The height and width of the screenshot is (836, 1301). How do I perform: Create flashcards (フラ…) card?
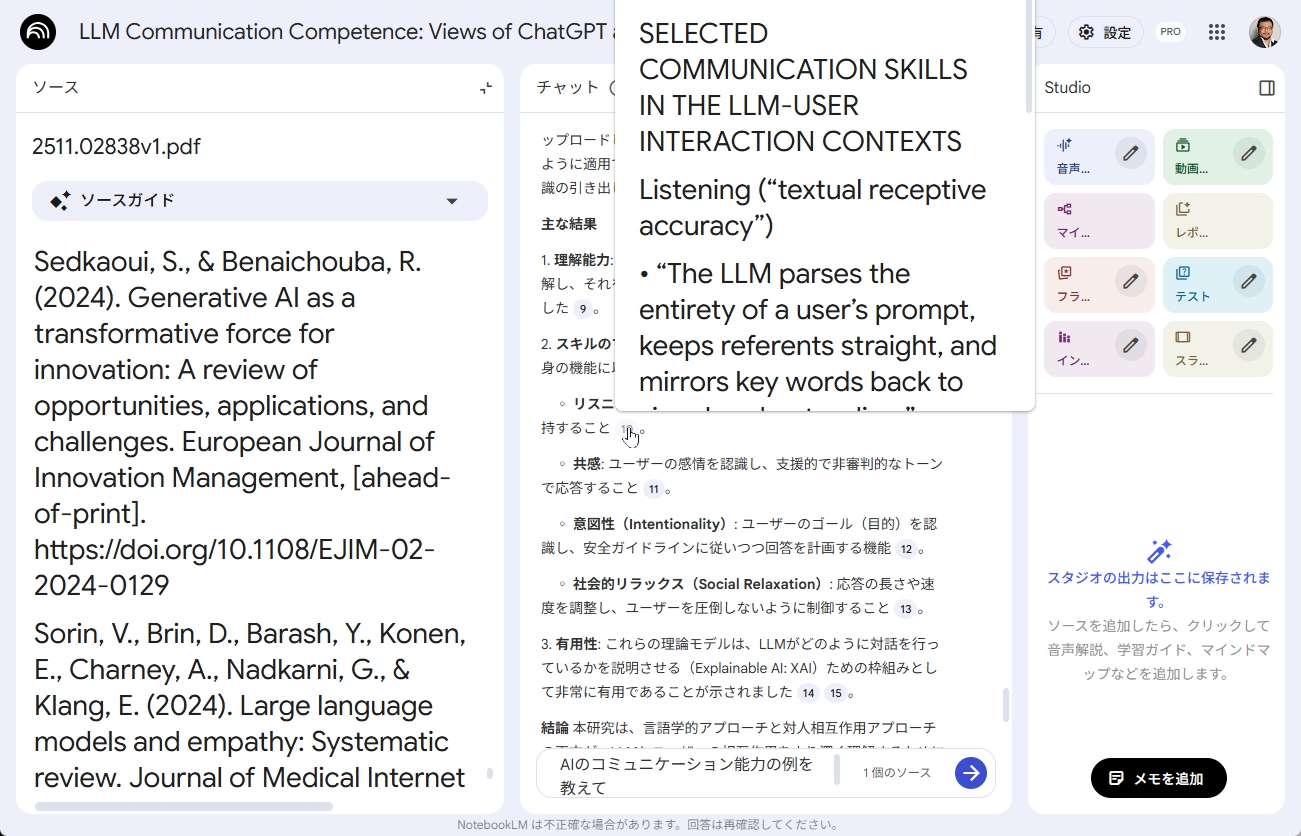coord(1099,285)
